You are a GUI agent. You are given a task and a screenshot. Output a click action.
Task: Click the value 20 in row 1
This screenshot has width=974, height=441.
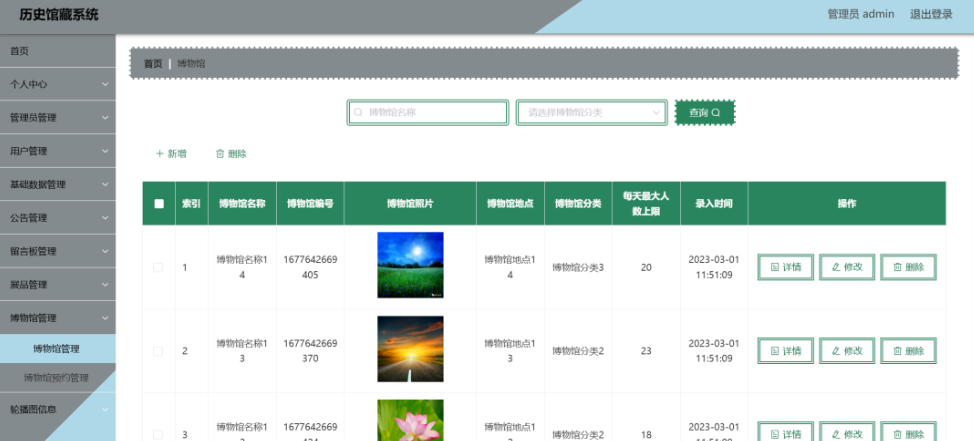[x=646, y=268]
